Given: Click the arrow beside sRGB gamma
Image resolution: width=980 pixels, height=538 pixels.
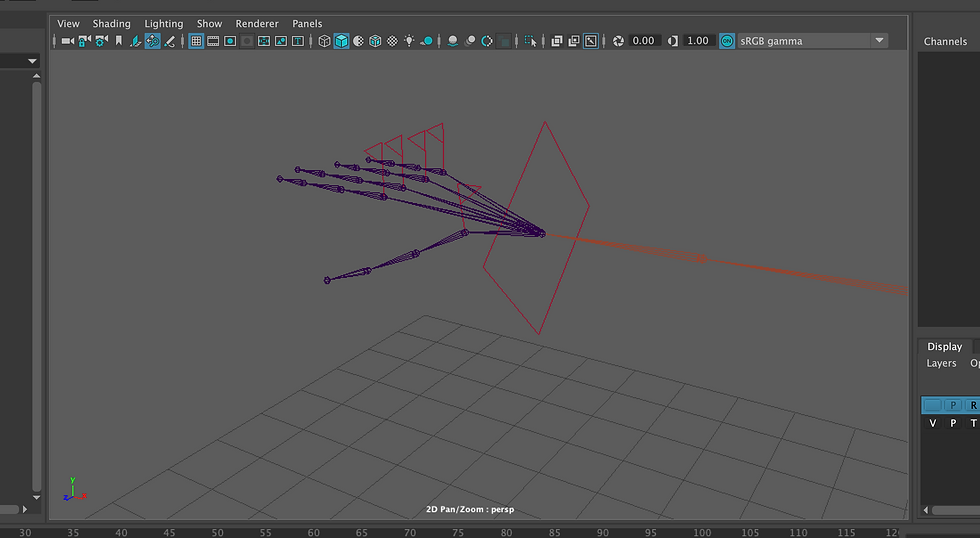Looking at the screenshot, I should click(879, 41).
